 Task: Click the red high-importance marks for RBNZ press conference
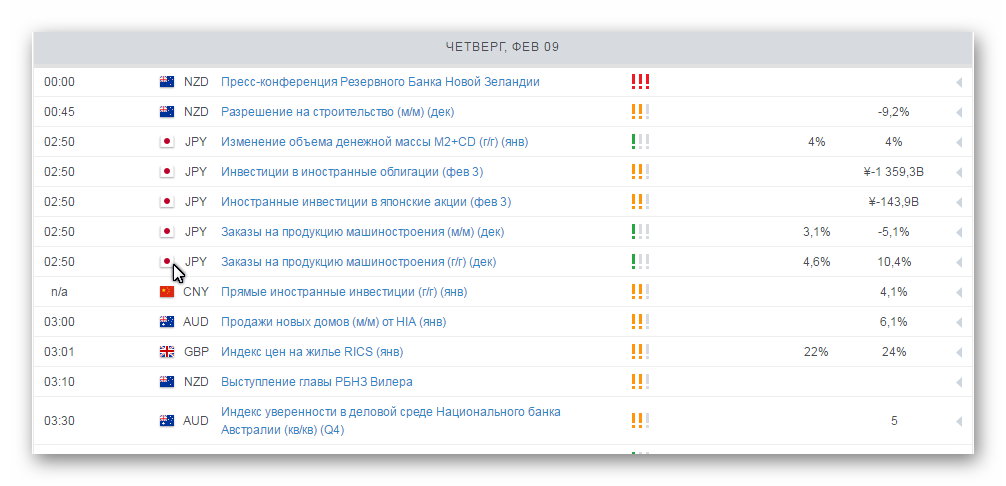tap(640, 81)
